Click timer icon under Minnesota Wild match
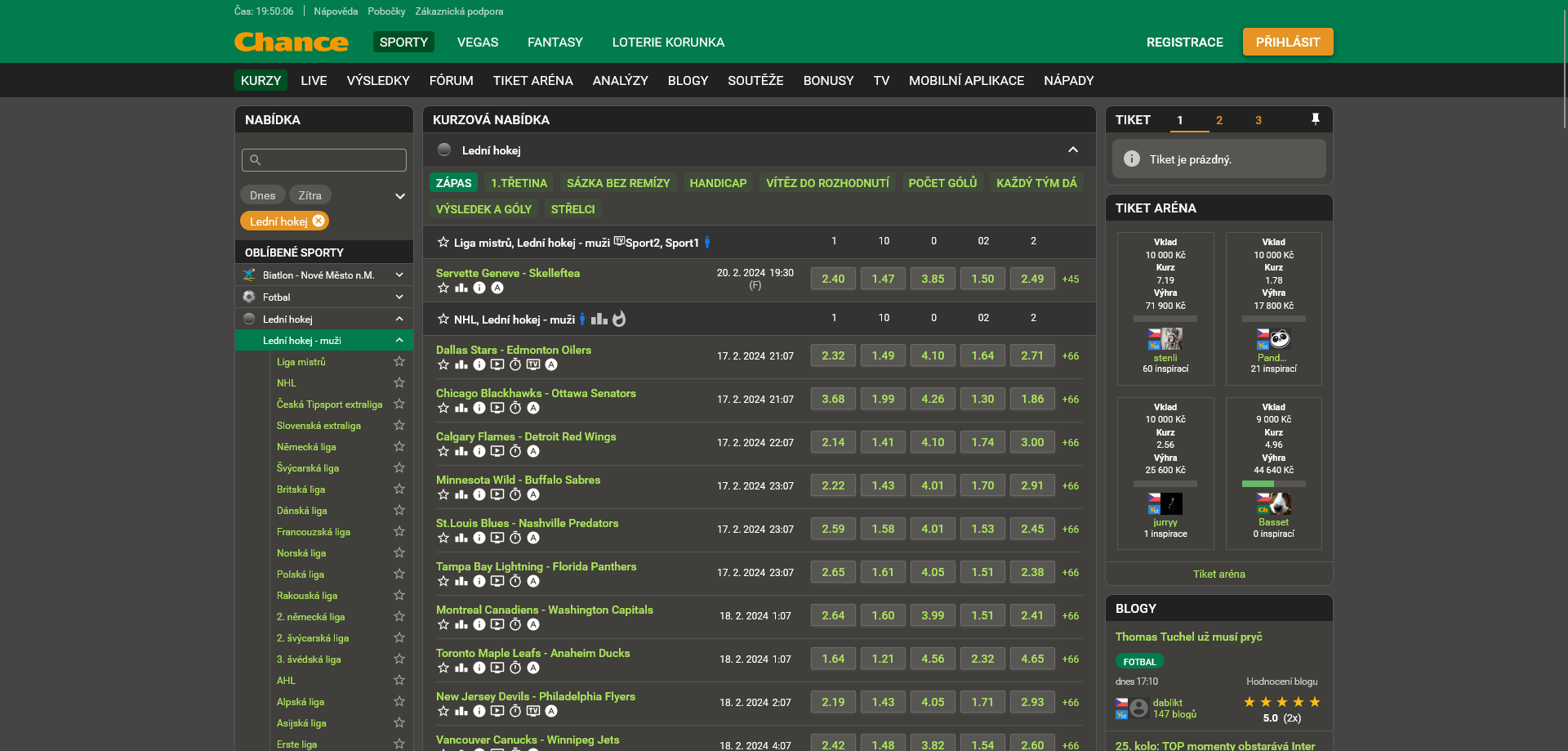1568x751 pixels. pyautogui.click(x=515, y=494)
